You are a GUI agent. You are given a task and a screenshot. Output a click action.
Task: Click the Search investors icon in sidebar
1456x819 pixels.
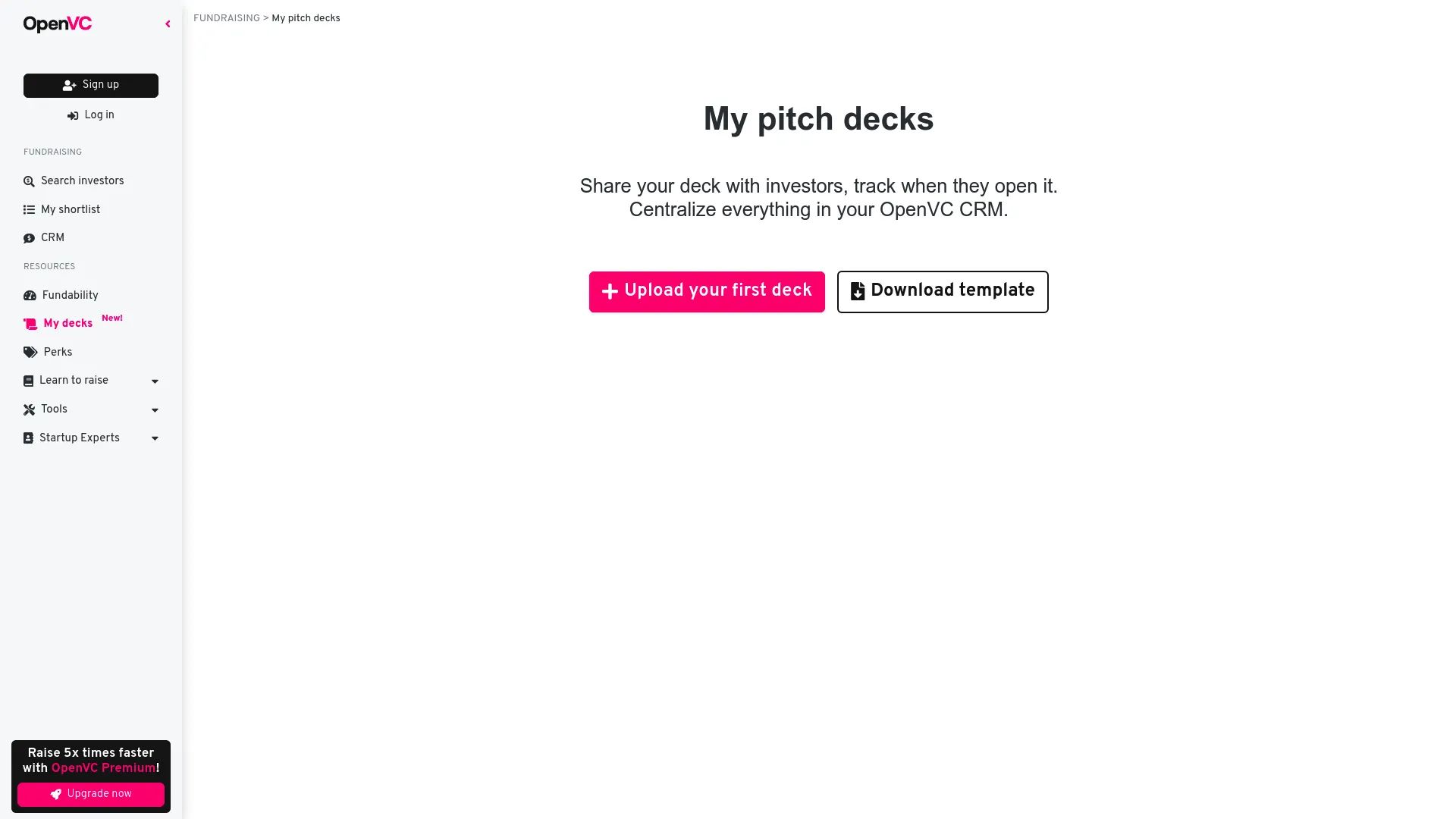tap(30, 180)
